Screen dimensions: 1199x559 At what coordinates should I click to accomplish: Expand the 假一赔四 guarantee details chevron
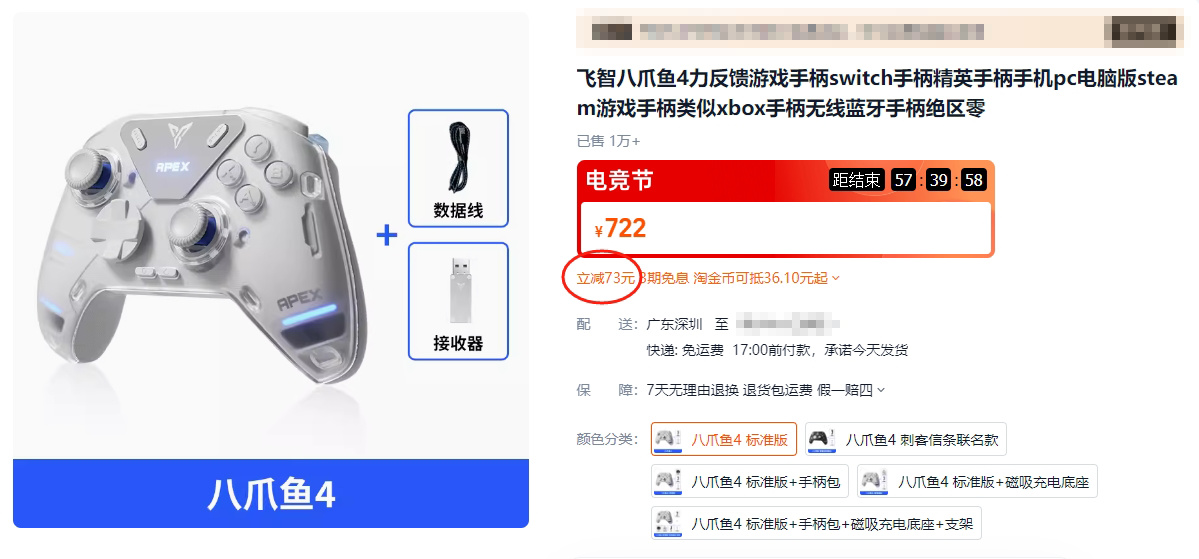click(881, 391)
